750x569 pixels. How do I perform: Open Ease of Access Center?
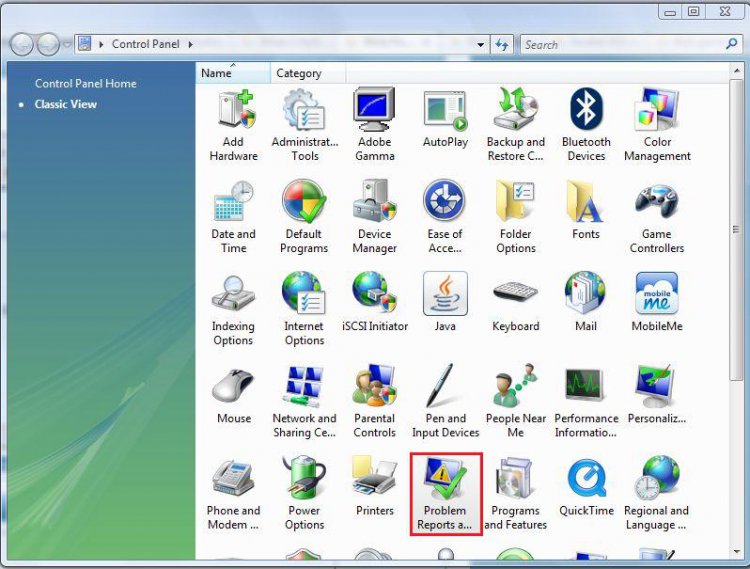[x=445, y=218]
